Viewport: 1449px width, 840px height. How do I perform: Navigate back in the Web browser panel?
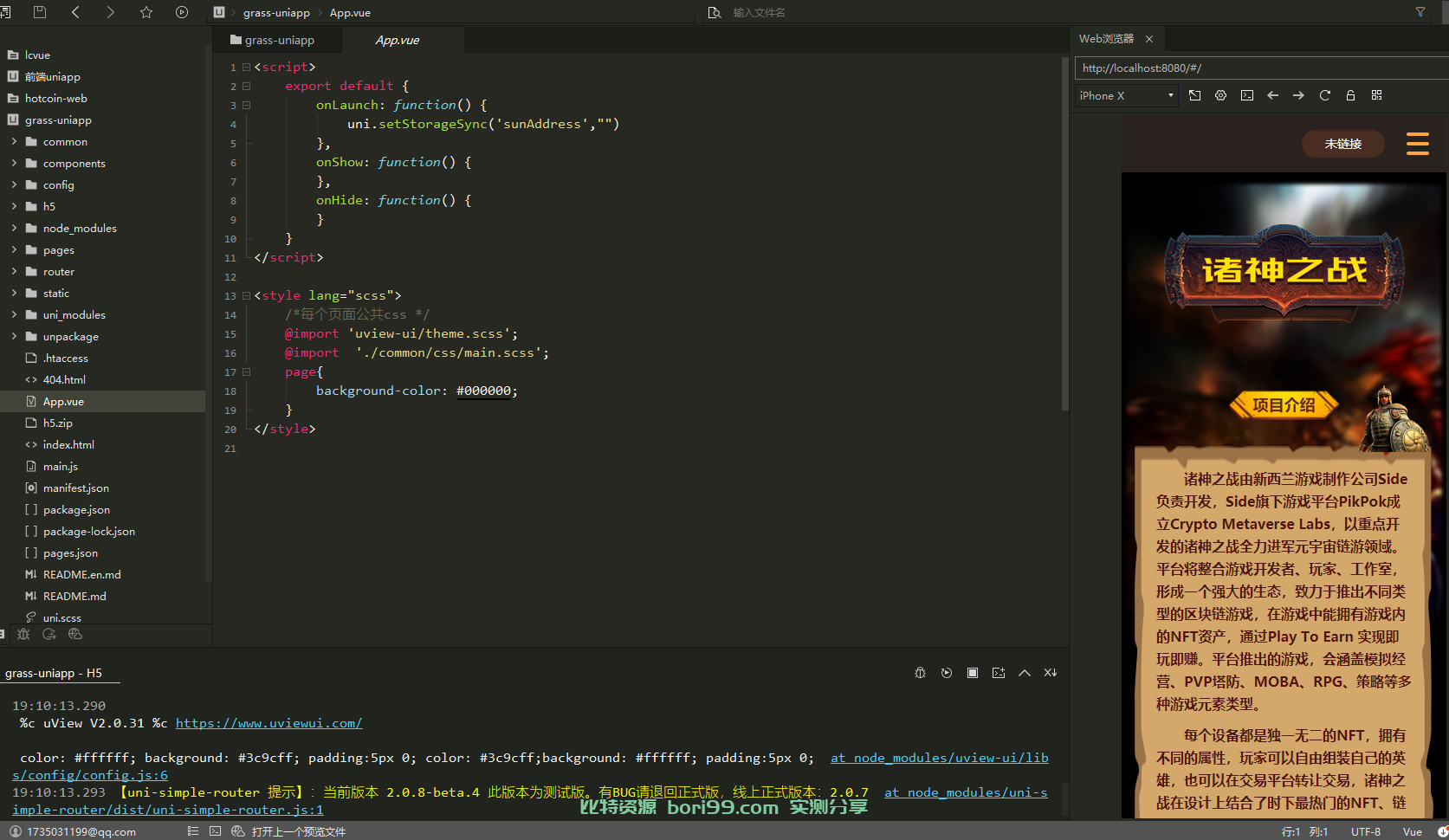click(1272, 95)
